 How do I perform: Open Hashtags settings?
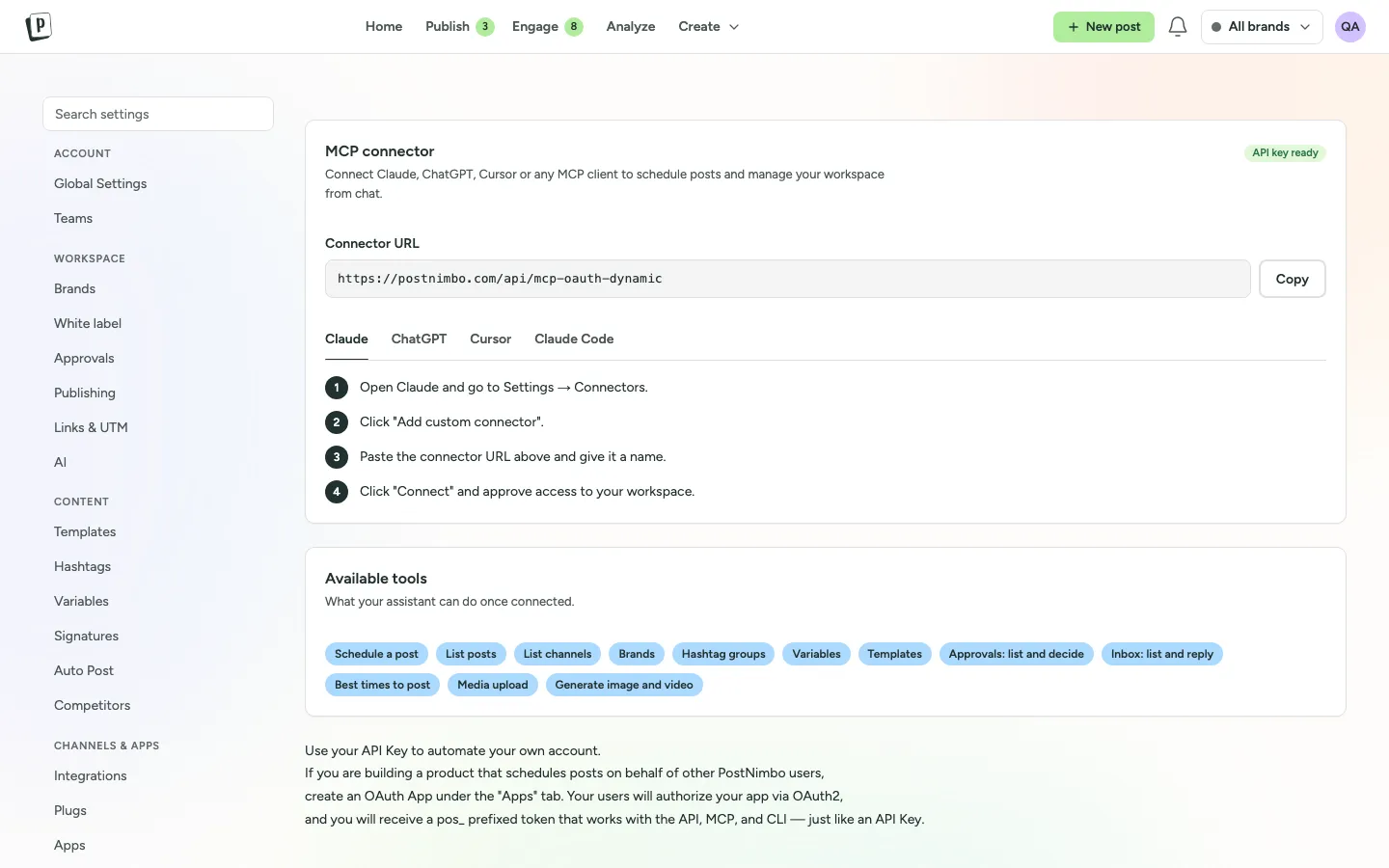point(82,567)
